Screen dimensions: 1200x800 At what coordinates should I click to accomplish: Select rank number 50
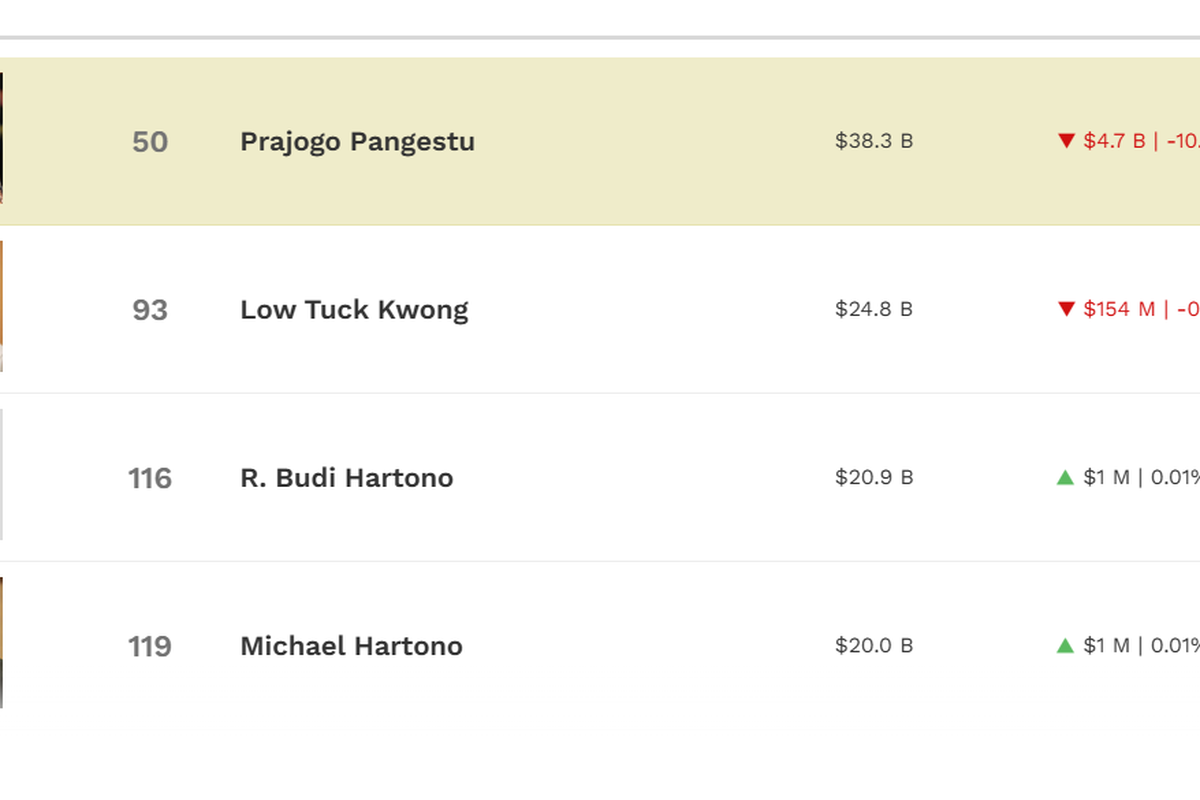click(150, 142)
